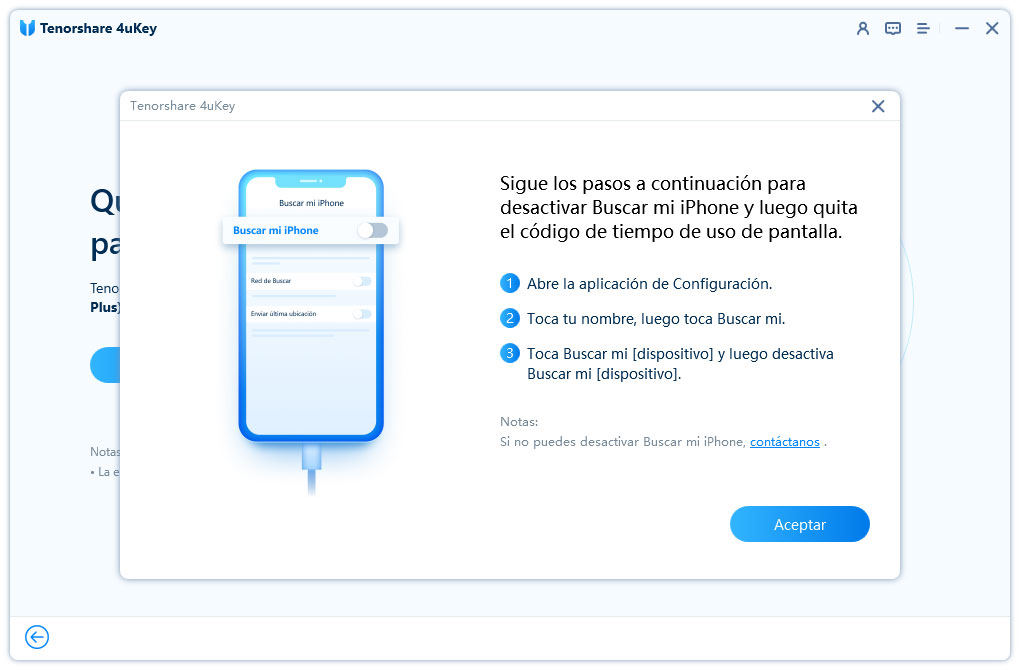Minimize the 4uKey main window

(x=962, y=28)
